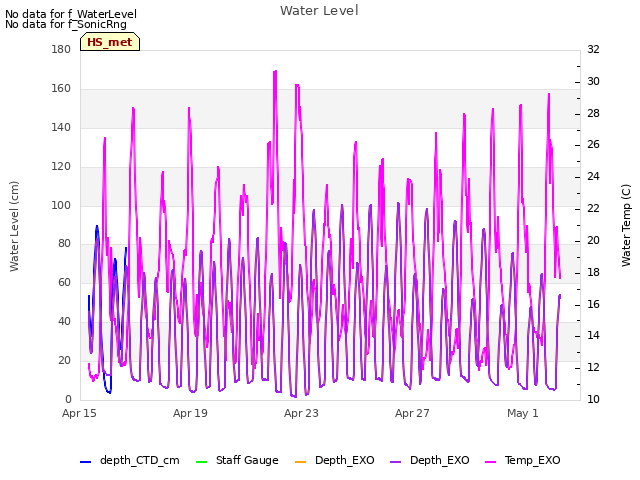
Task: Click 'No data for f_WaterLevel' message
Action: coord(71,14)
